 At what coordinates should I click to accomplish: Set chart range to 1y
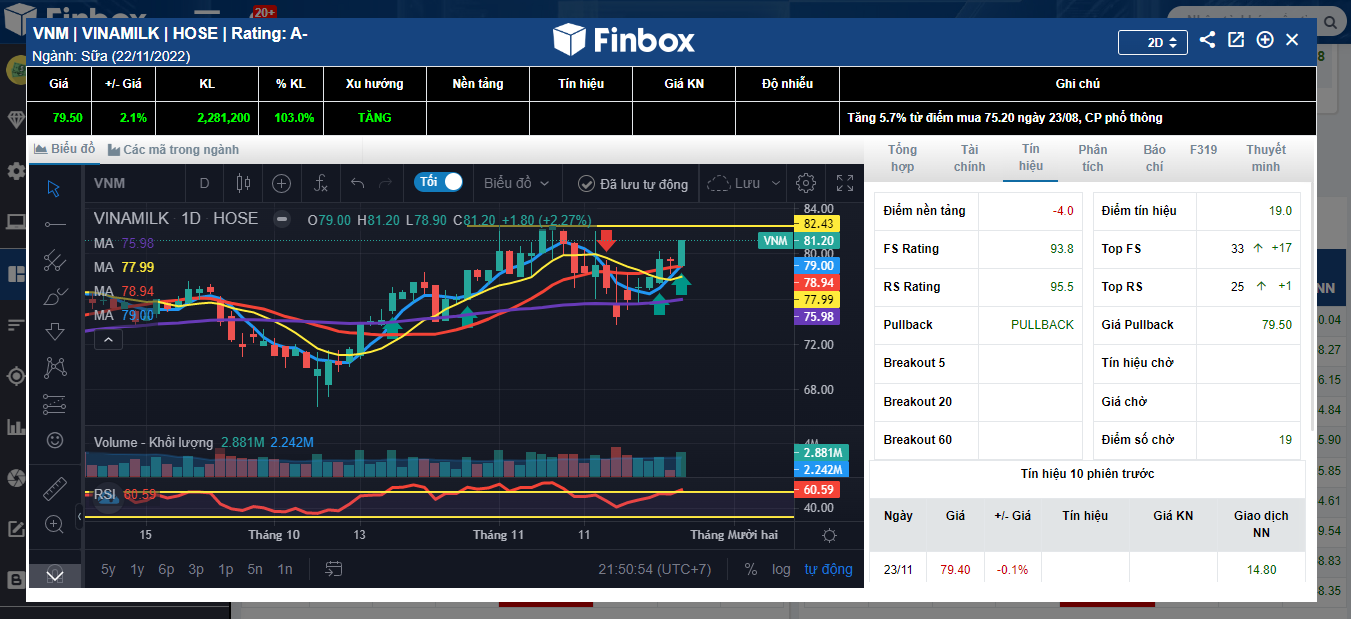coord(137,569)
